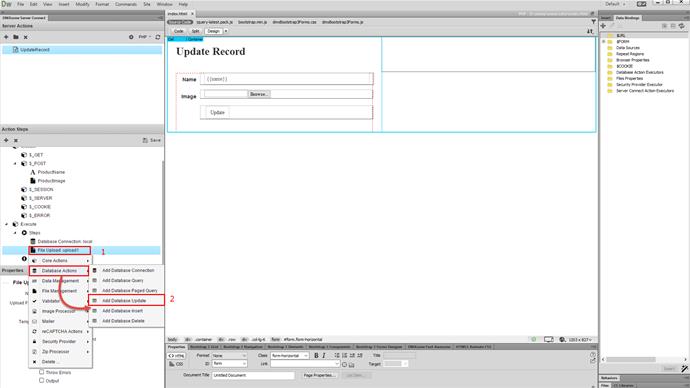690x388 pixels.
Task: Toggle bold formatting in Properties panel
Action: tap(316, 355)
